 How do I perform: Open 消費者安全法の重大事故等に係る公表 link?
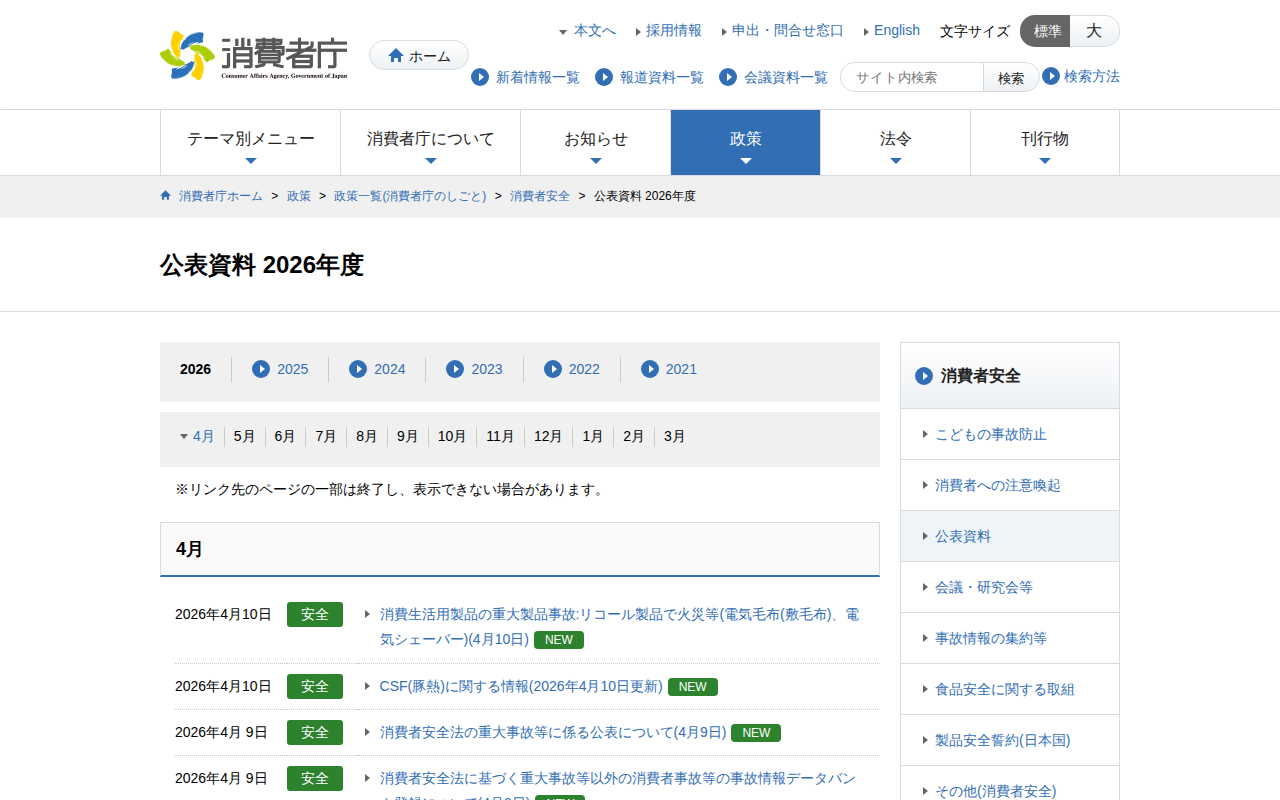(553, 732)
